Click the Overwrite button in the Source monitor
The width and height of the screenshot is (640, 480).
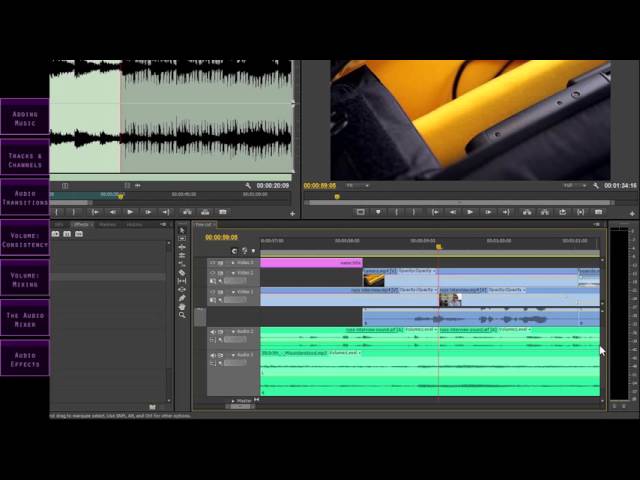tap(205, 212)
